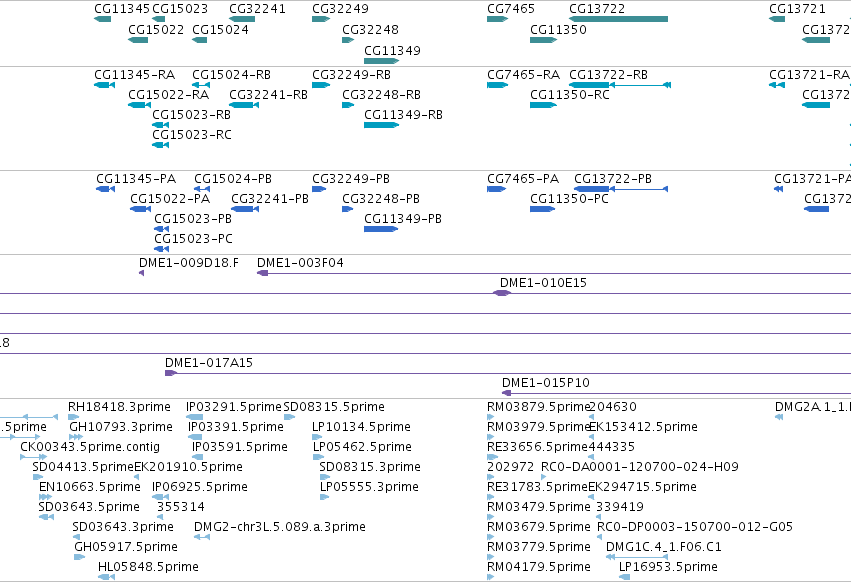Select transcript CG11345-RA
This screenshot has height=582, width=851.
pyautogui.click(x=135, y=74)
